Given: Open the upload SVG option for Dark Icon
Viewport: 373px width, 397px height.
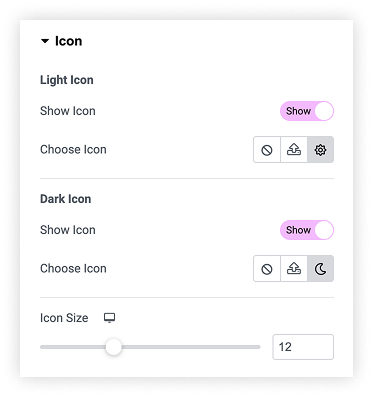Looking at the screenshot, I should click(294, 269).
